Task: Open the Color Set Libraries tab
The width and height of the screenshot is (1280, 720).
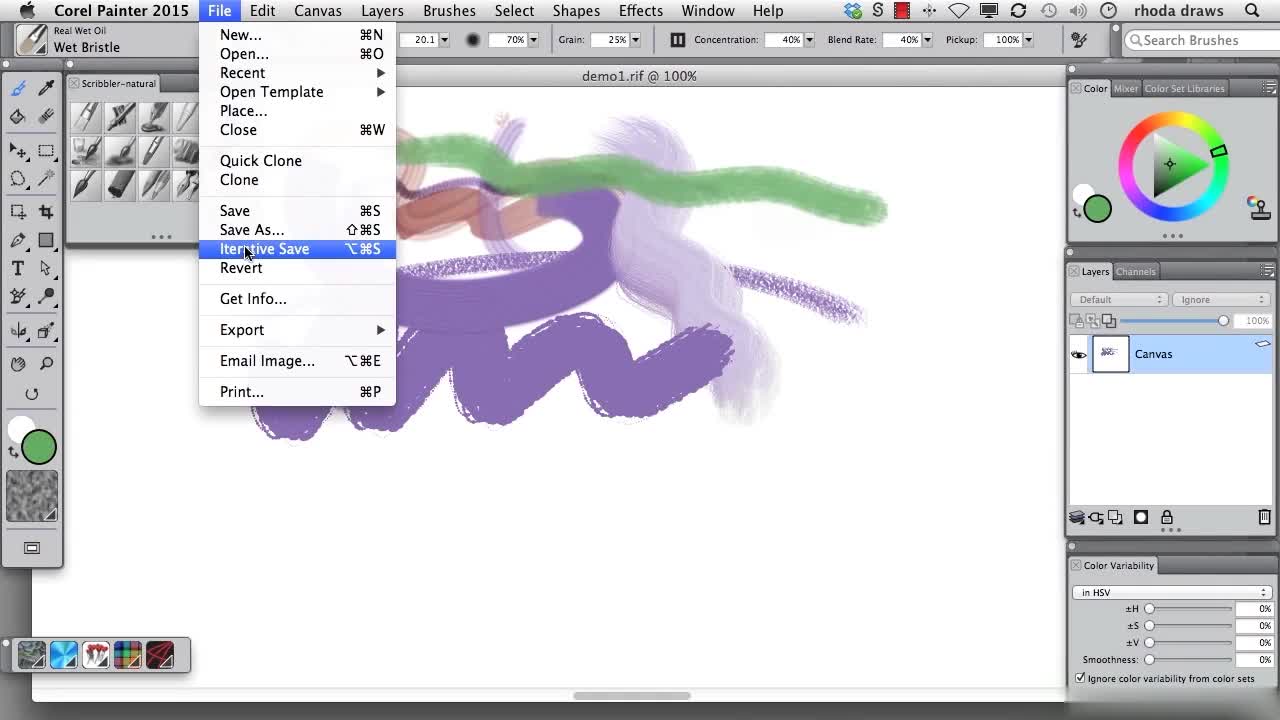Action: pyautogui.click(x=1184, y=88)
